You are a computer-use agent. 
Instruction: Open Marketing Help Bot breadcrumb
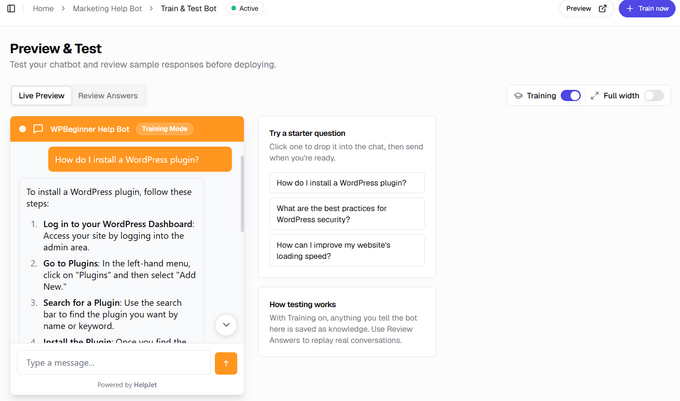point(107,9)
